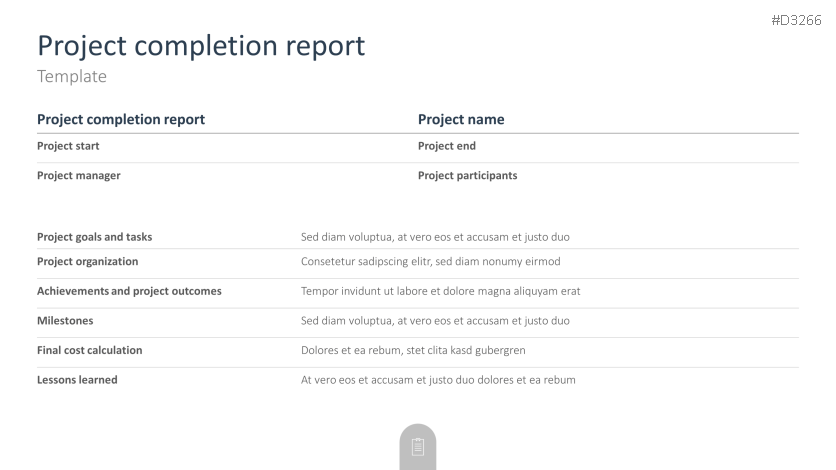The height and width of the screenshot is (470, 836).
Task: Click the "Dolores et ea rebum, stet" text
Action: click(x=413, y=350)
